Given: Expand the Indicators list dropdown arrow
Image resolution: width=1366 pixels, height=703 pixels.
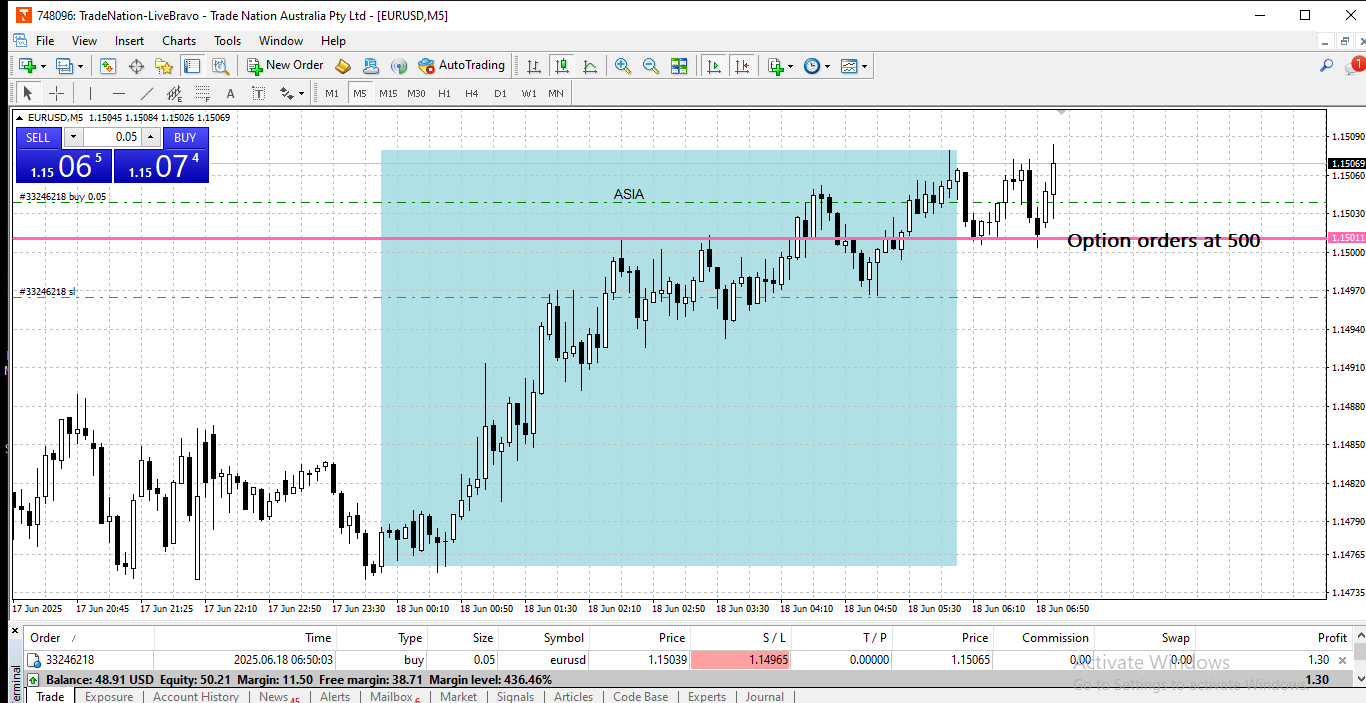Looking at the screenshot, I should pyautogui.click(x=791, y=67).
